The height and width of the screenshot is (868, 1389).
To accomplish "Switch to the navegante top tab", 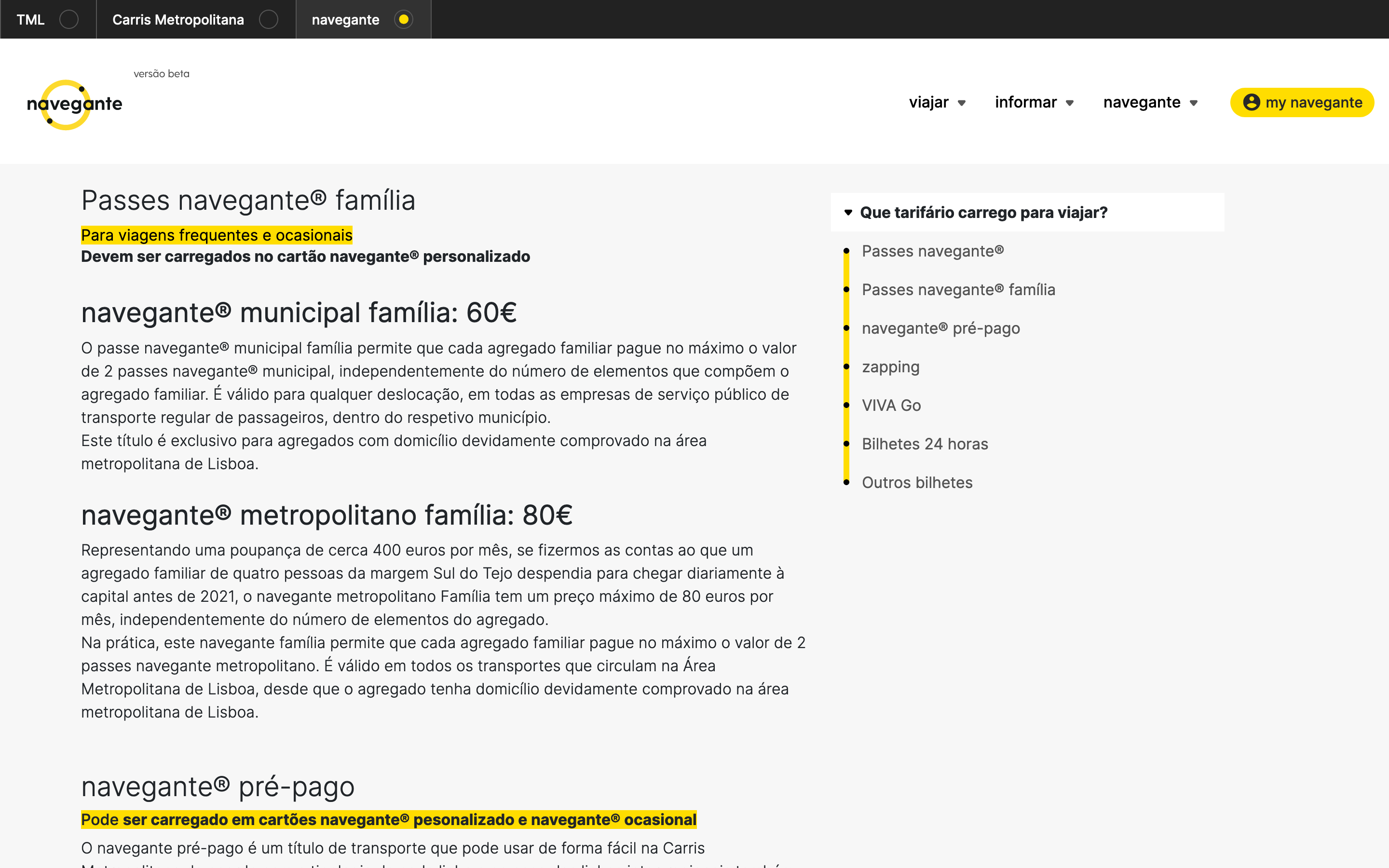I will click(x=363, y=19).
